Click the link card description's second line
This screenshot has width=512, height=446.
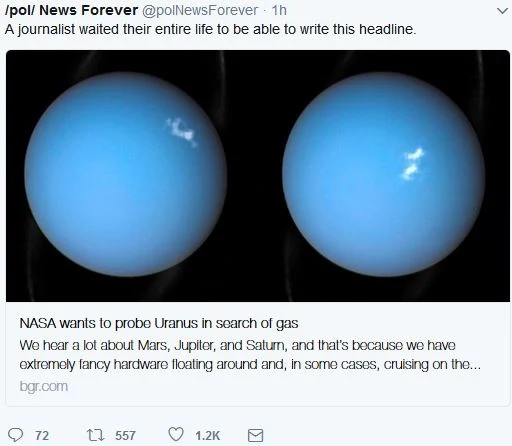[250, 364]
